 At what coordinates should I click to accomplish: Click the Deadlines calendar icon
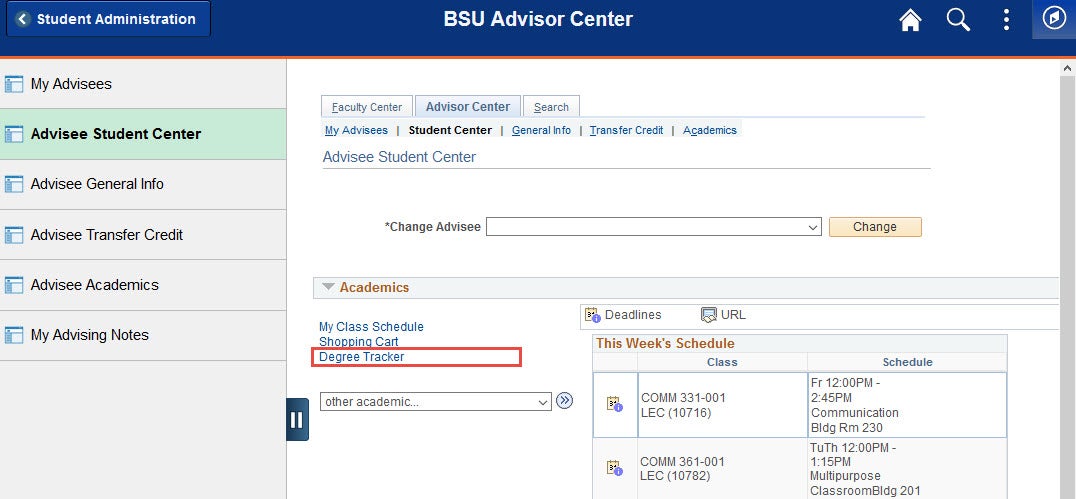(x=592, y=315)
